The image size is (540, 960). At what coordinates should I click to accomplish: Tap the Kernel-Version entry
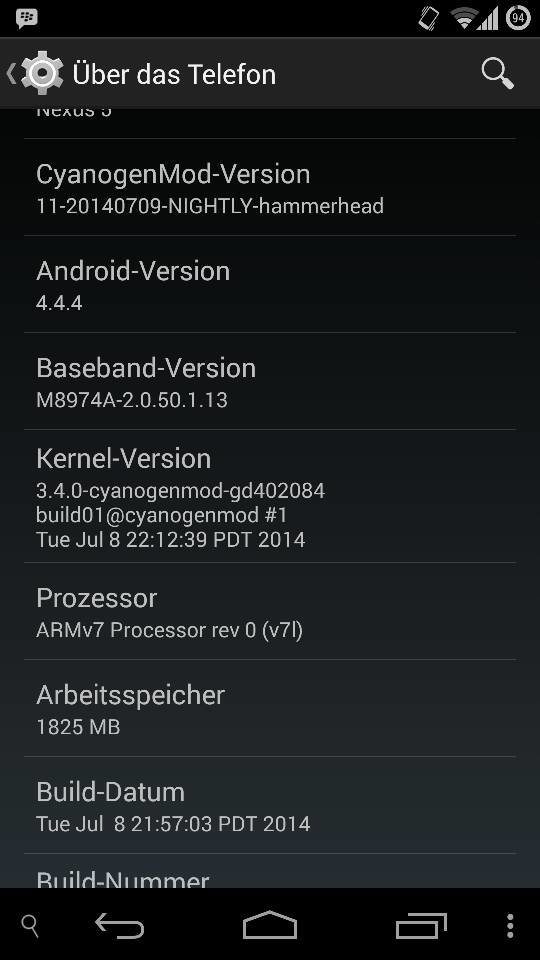click(x=270, y=497)
